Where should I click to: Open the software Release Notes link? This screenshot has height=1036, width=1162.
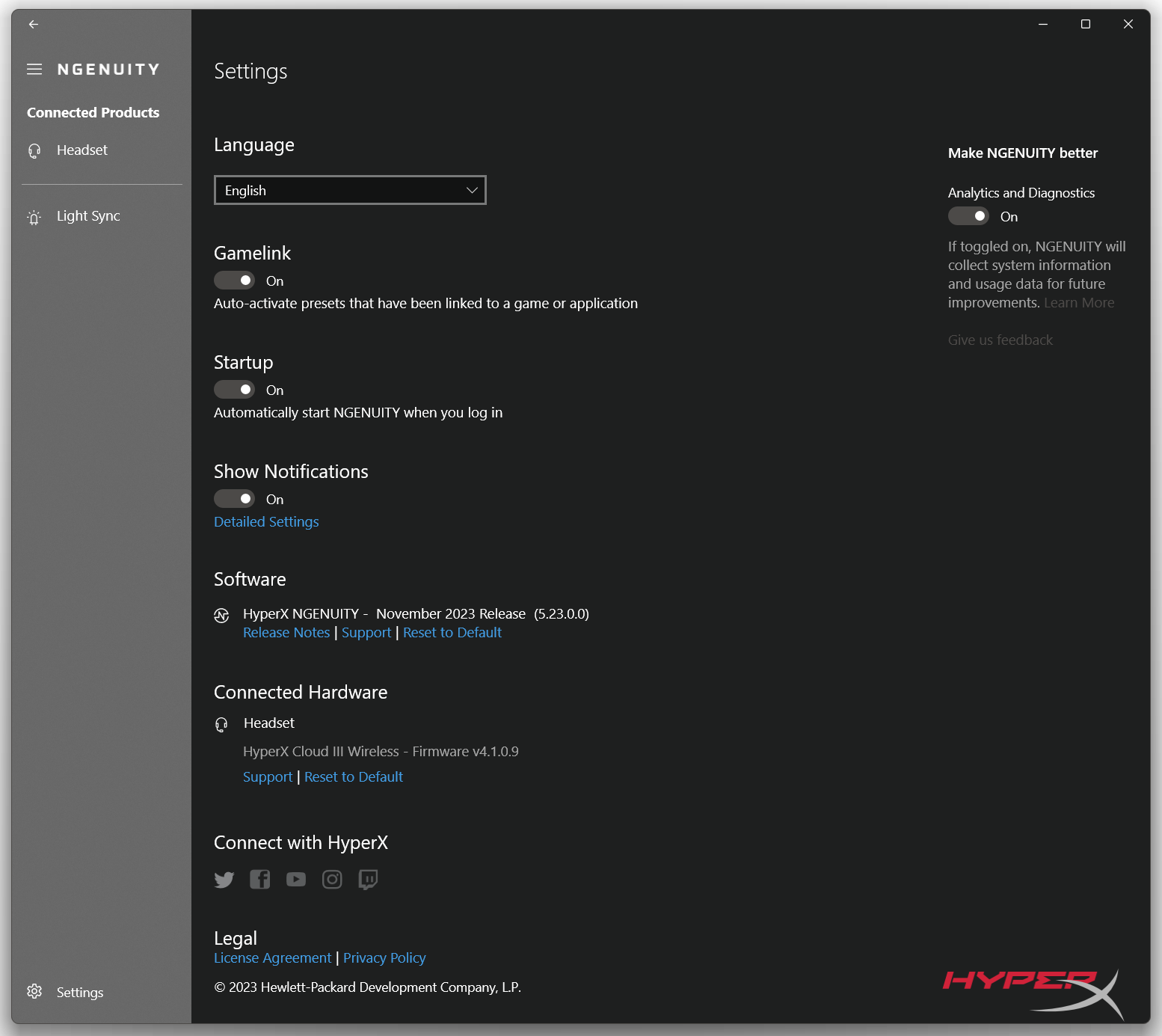tap(286, 632)
